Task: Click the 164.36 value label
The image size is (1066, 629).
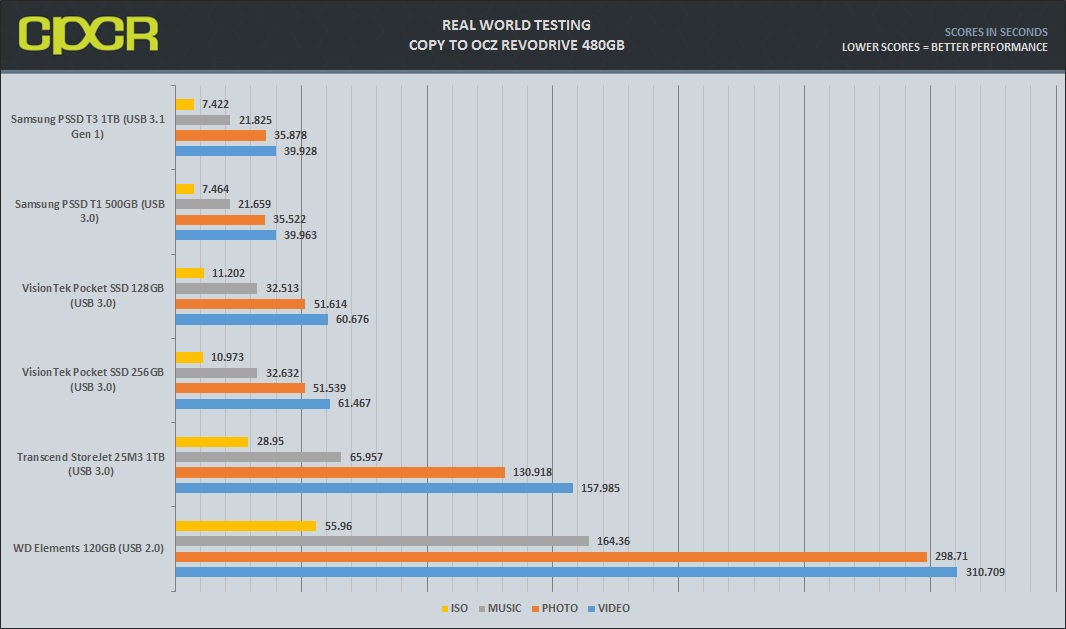Action: [613, 541]
